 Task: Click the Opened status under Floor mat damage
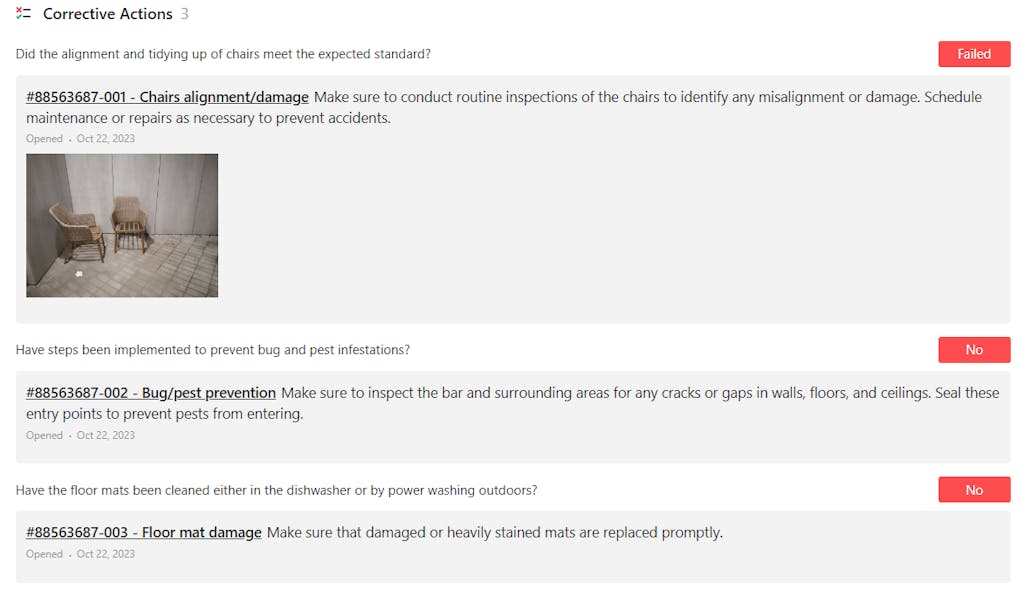44,554
